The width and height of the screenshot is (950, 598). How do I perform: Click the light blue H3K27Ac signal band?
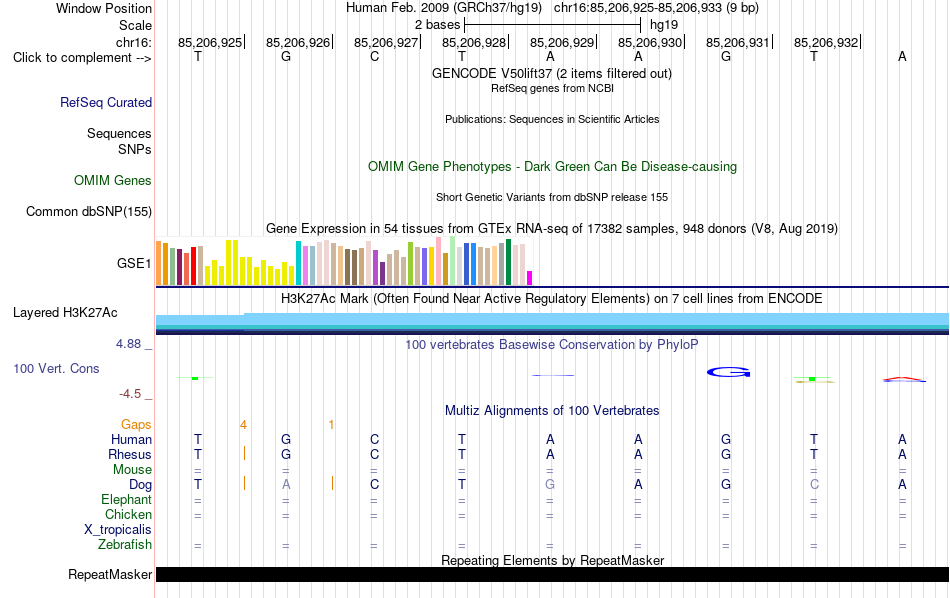tap(552, 319)
